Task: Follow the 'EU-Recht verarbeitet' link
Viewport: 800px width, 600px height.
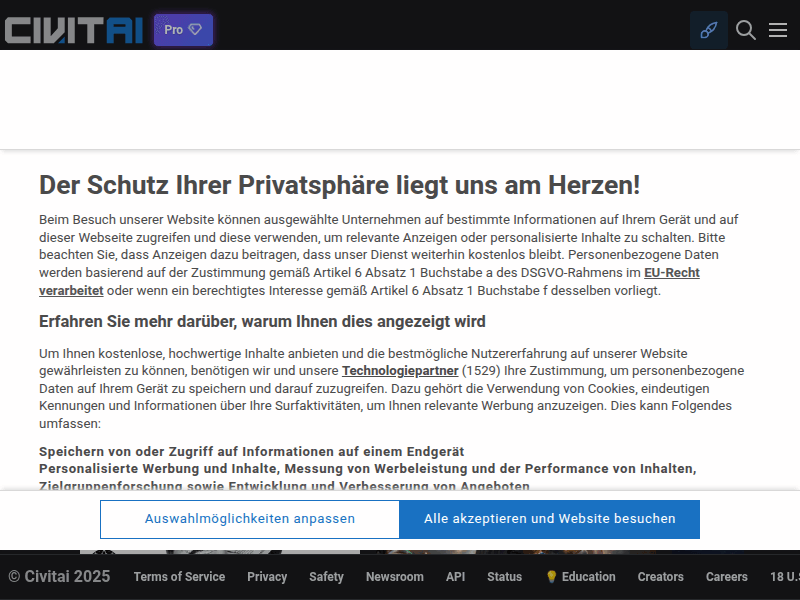Action: (x=671, y=272)
